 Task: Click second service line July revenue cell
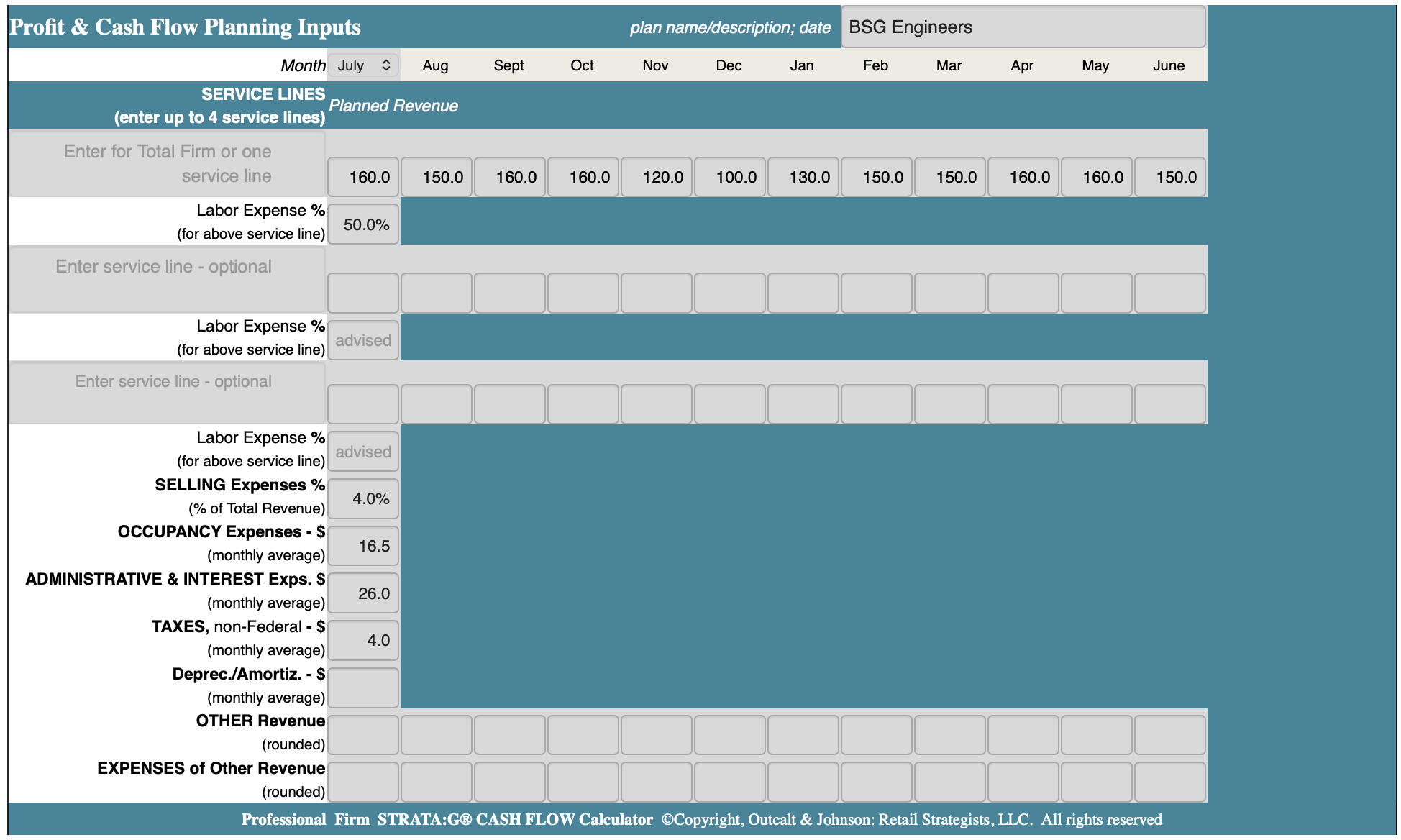point(363,293)
